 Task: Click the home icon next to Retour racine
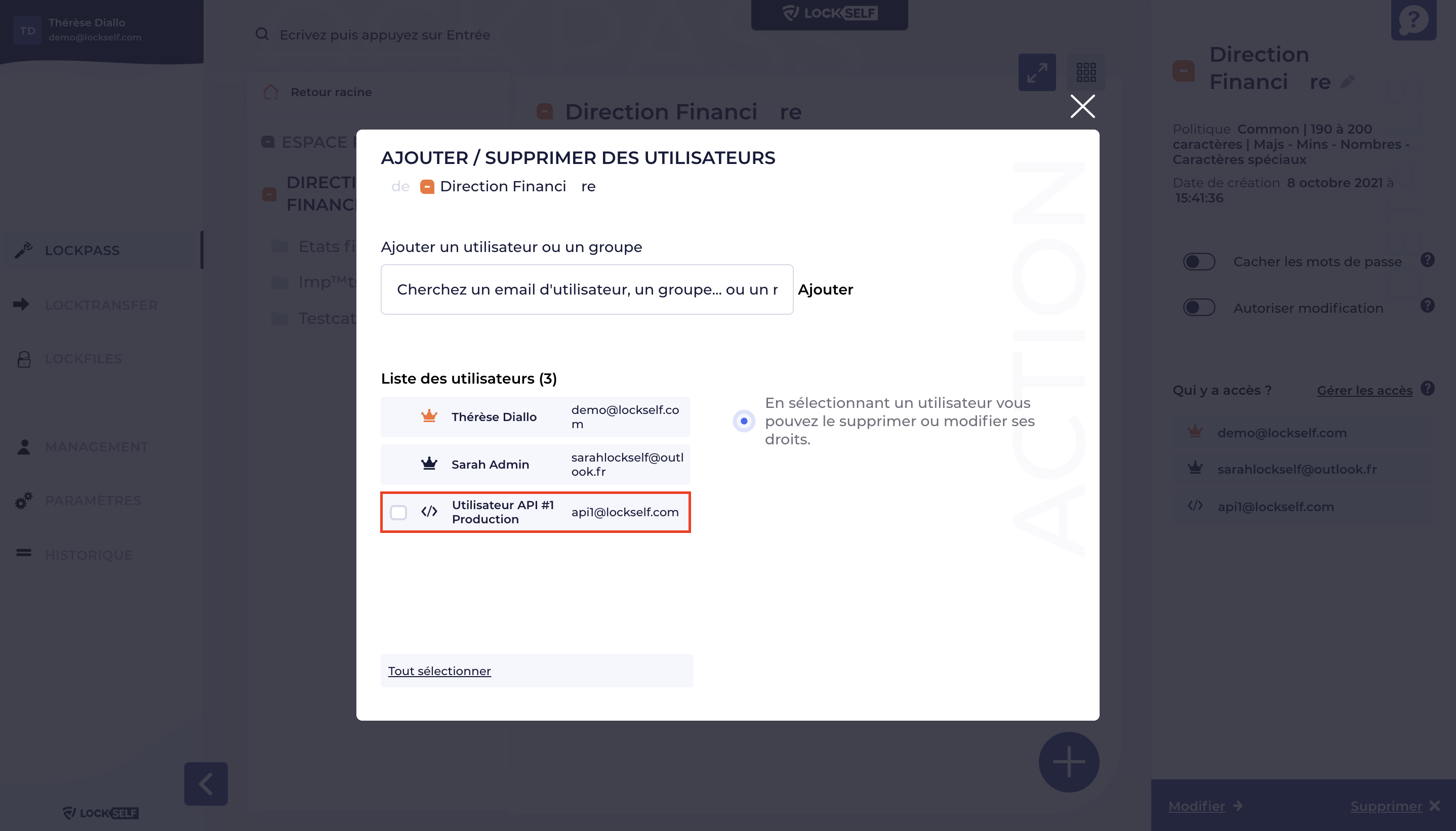coord(271,92)
